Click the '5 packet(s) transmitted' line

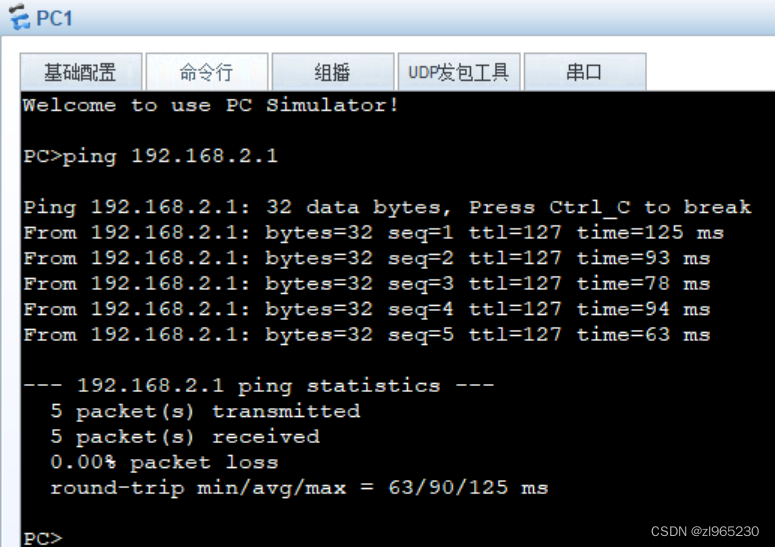pyautogui.click(x=205, y=411)
